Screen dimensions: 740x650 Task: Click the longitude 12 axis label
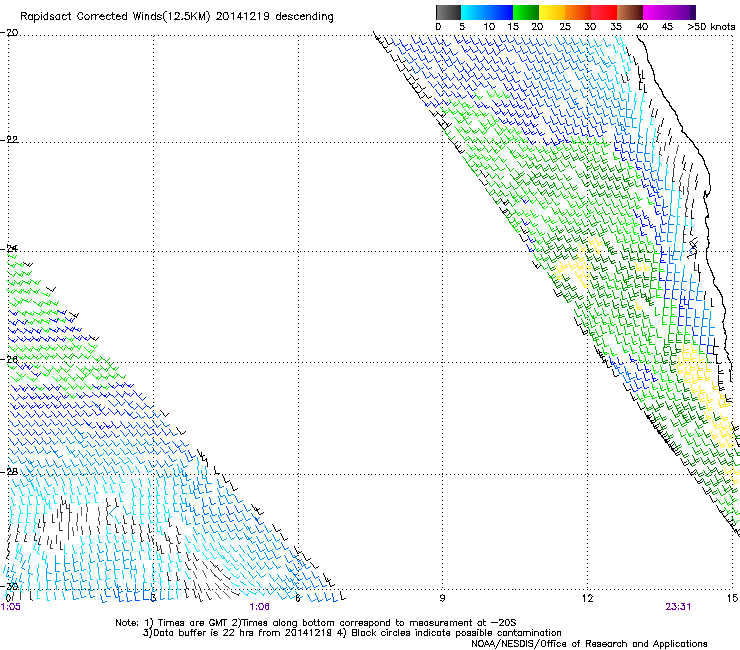click(587, 599)
